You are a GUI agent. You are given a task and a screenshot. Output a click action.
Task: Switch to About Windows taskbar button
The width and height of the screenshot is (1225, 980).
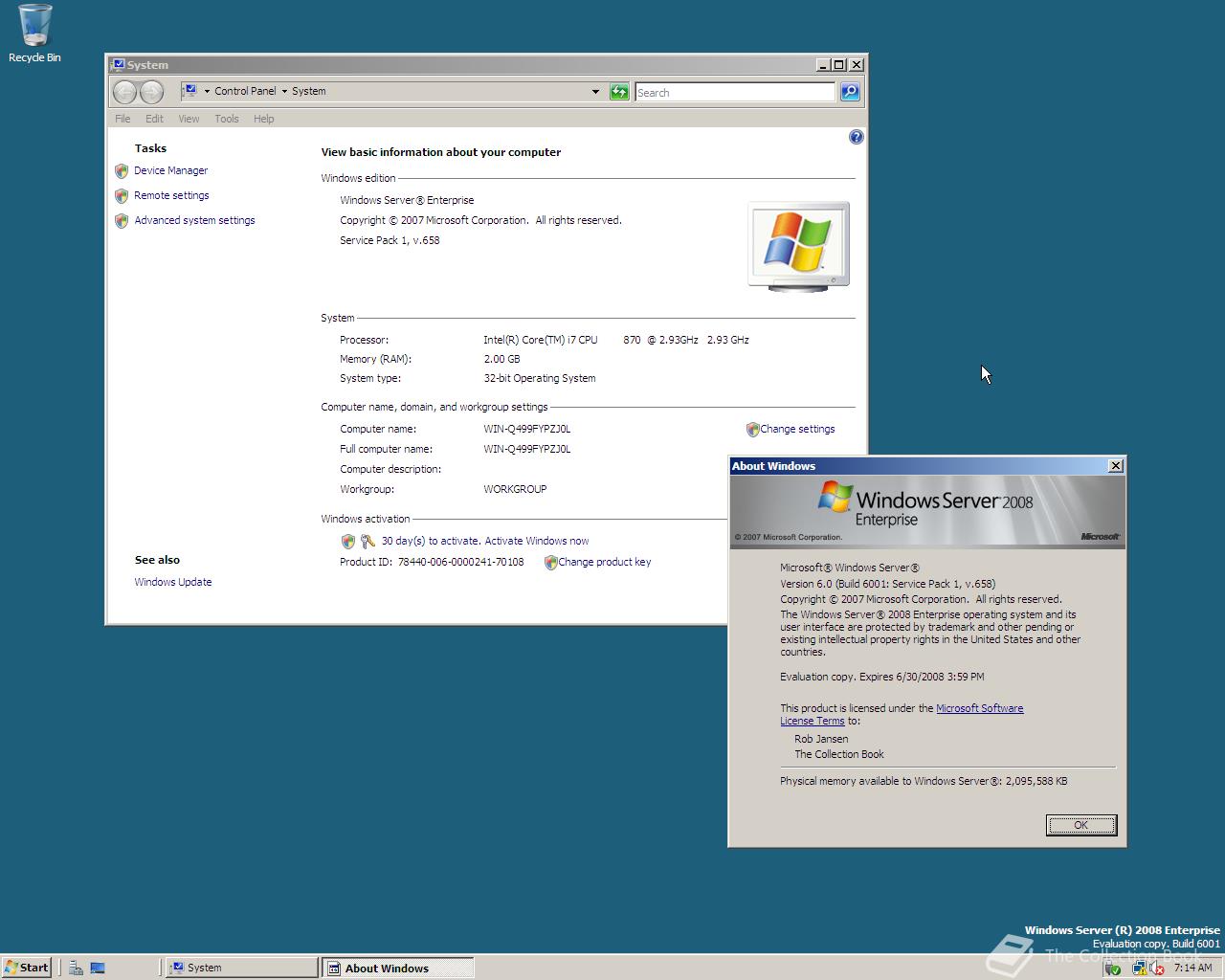[x=397, y=968]
